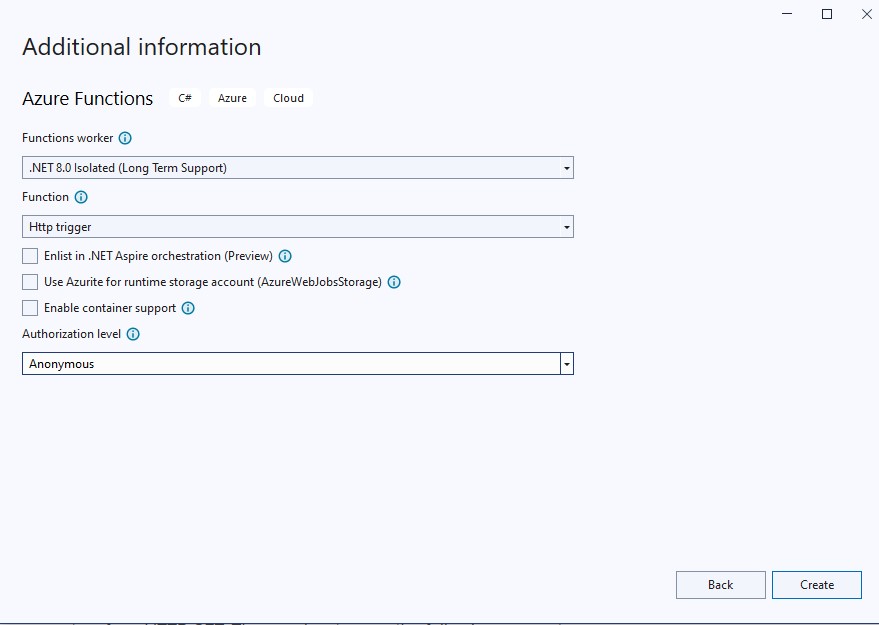
Task: Enable Enlist in .NET Aspire orchestration checkbox
Action: point(30,256)
